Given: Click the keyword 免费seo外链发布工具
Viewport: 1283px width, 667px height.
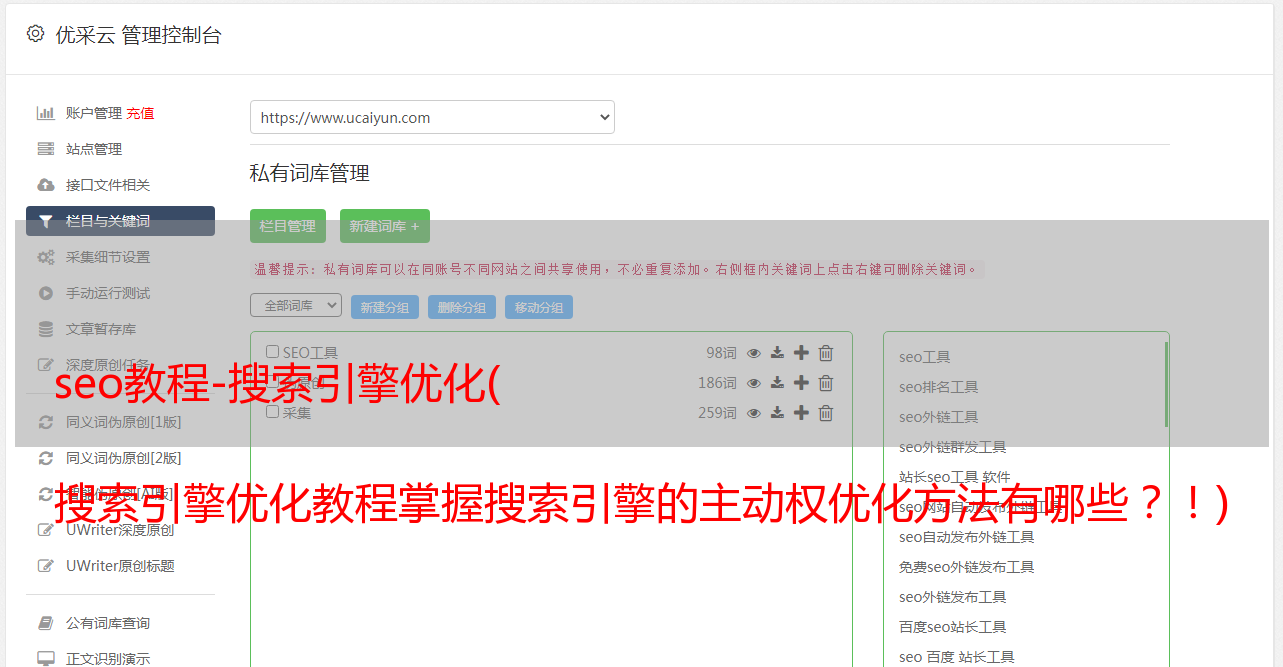Looking at the screenshot, I should click(966, 567).
